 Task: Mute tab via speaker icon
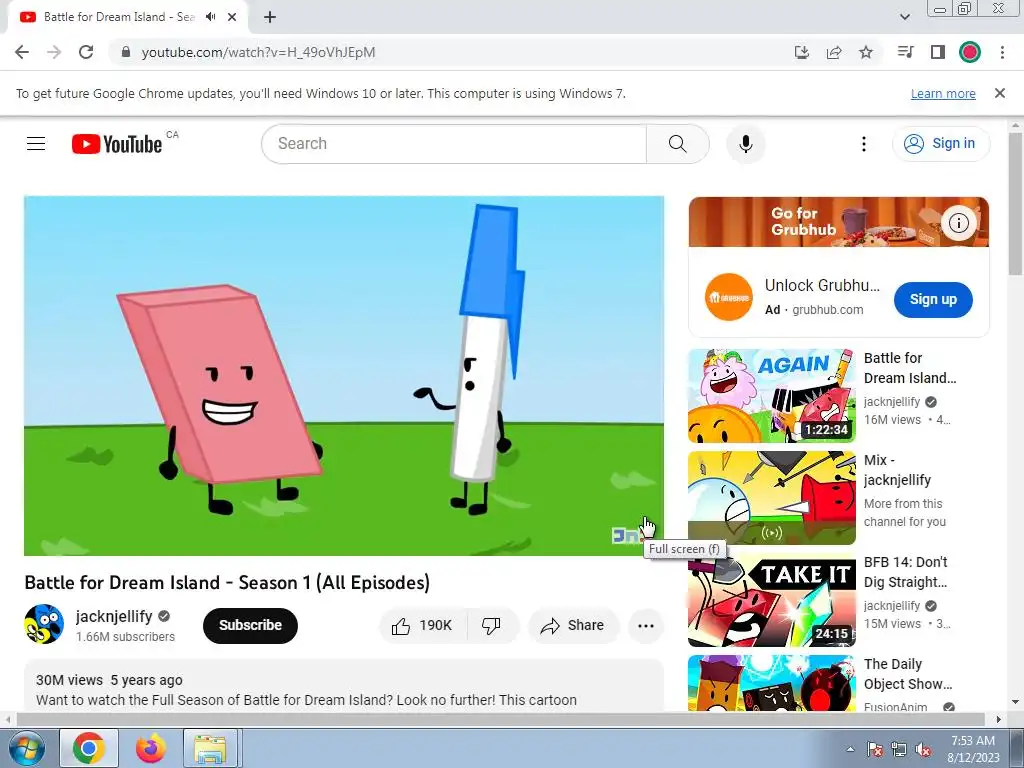click(x=210, y=17)
